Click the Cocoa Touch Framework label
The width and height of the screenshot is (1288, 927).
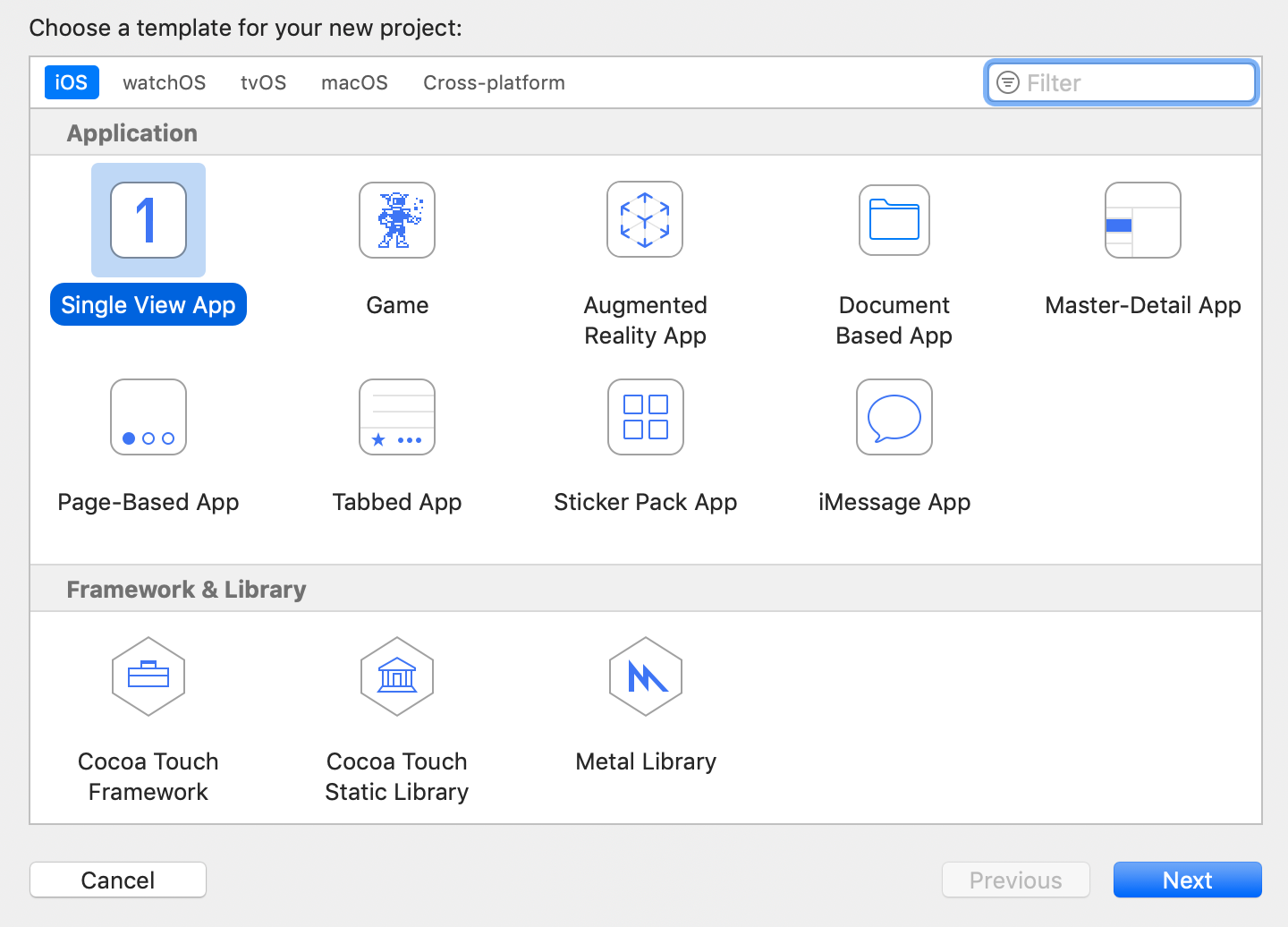coord(148,777)
